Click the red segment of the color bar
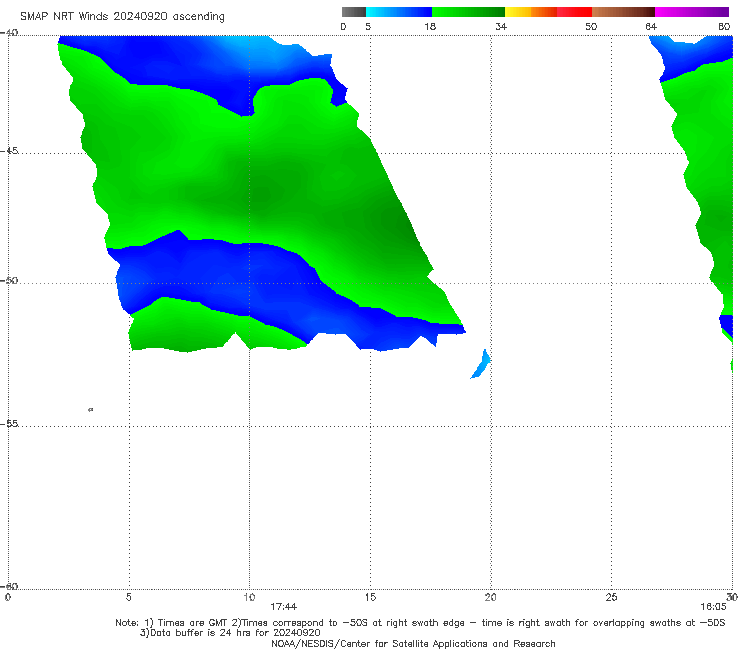 point(574,12)
